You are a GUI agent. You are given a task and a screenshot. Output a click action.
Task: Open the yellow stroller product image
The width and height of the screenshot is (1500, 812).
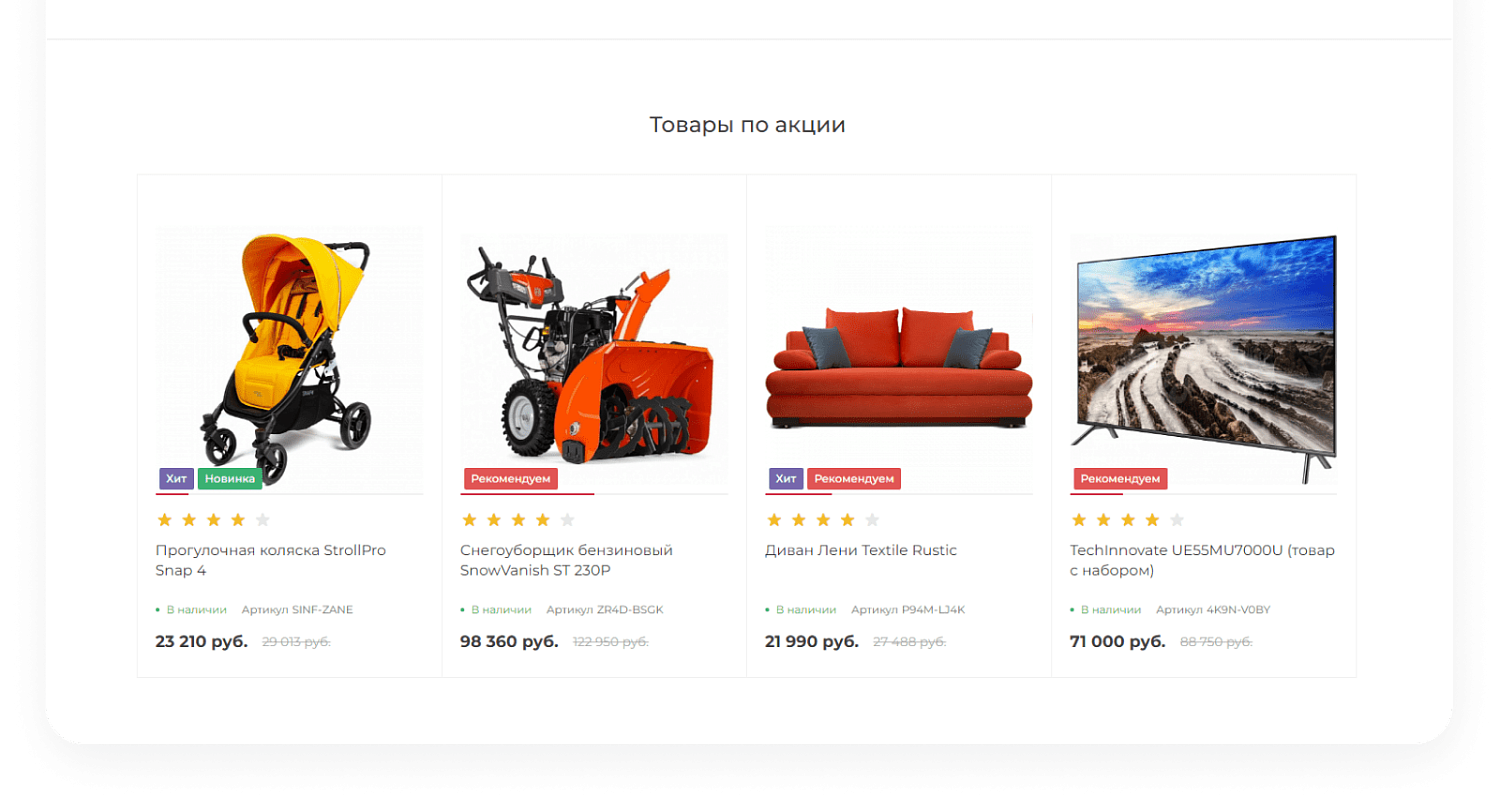click(290, 359)
